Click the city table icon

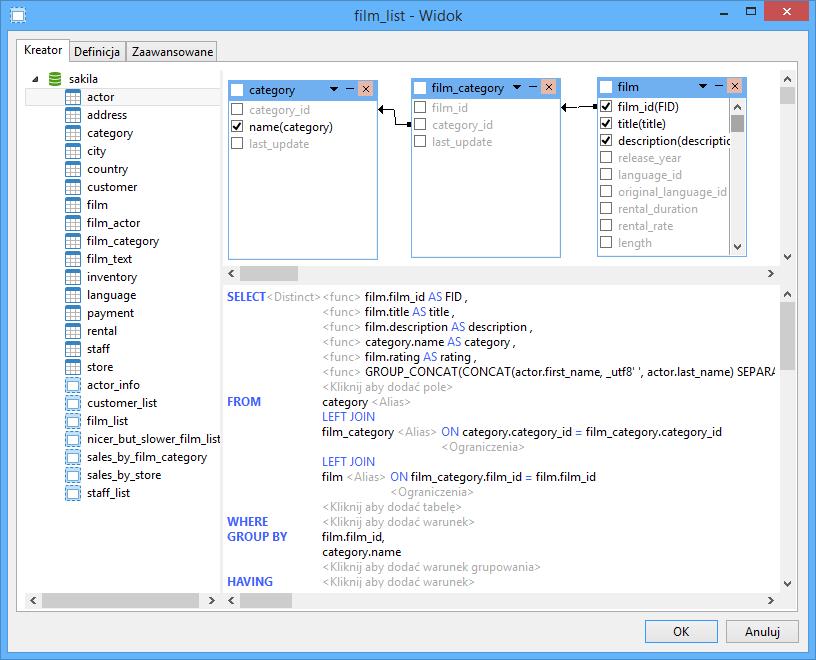point(73,151)
